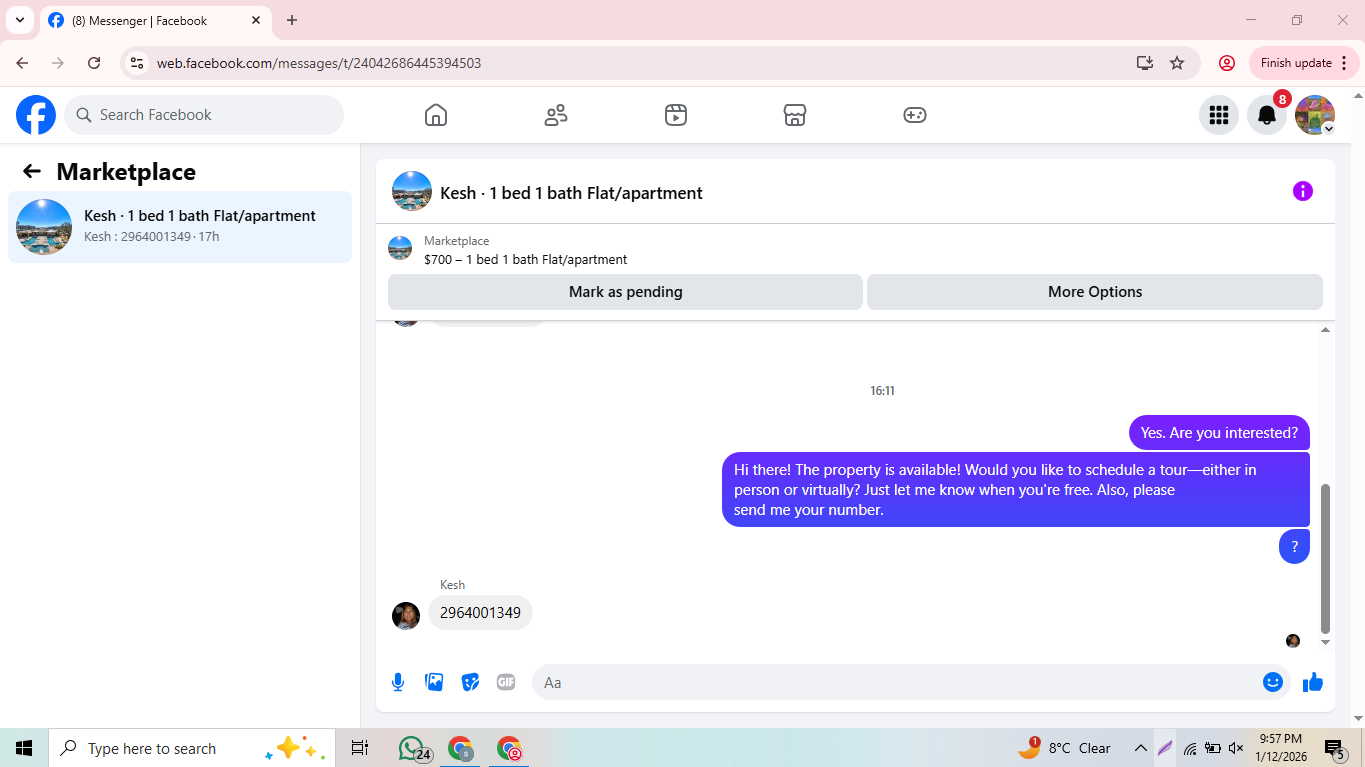Viewport: 1365px width, 767px height.
Task: Click the address bar URL
Action: click(x=319, y=63)
